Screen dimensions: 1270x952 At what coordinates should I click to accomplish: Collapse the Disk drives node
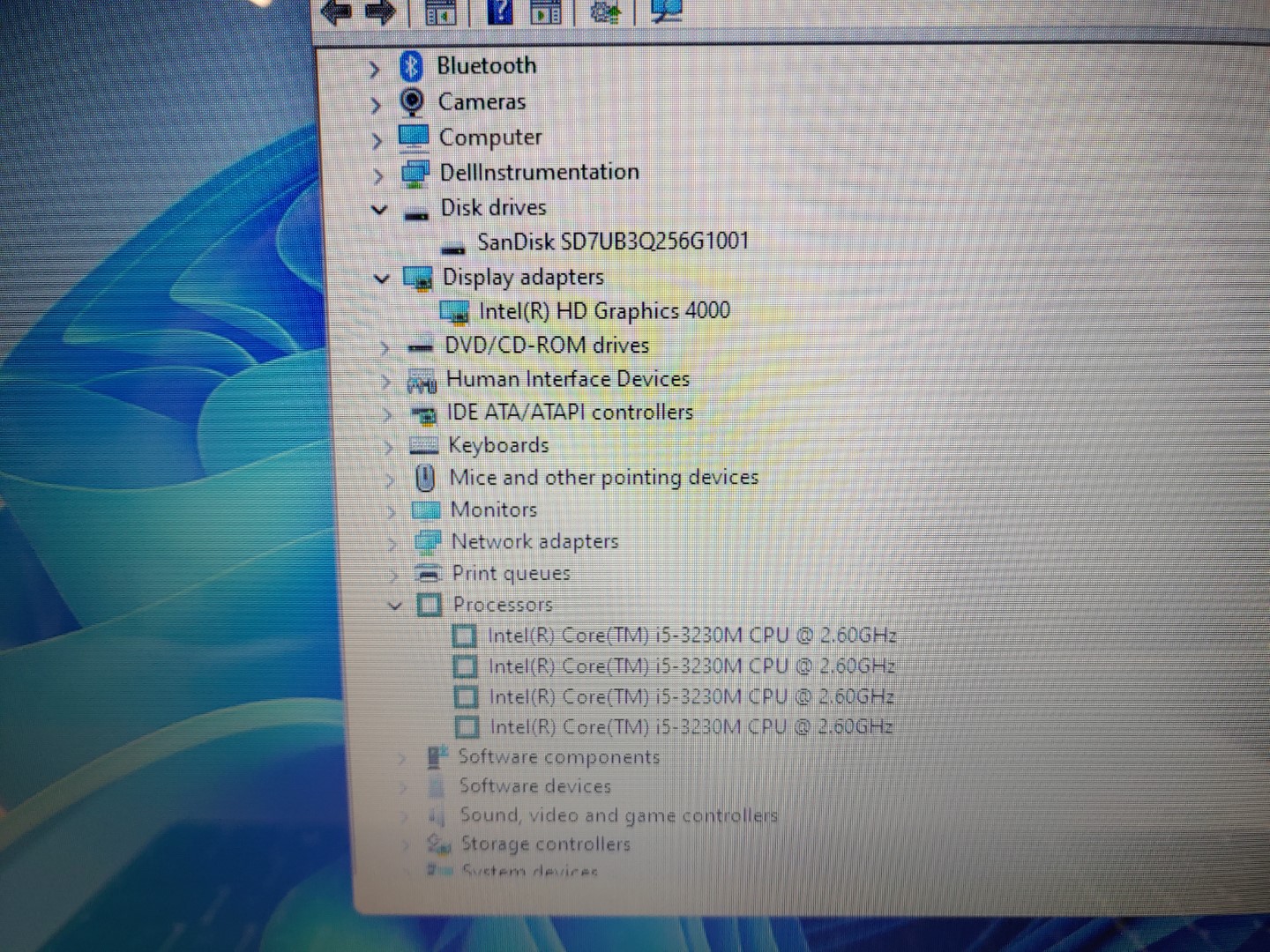(x=379, y=210)
